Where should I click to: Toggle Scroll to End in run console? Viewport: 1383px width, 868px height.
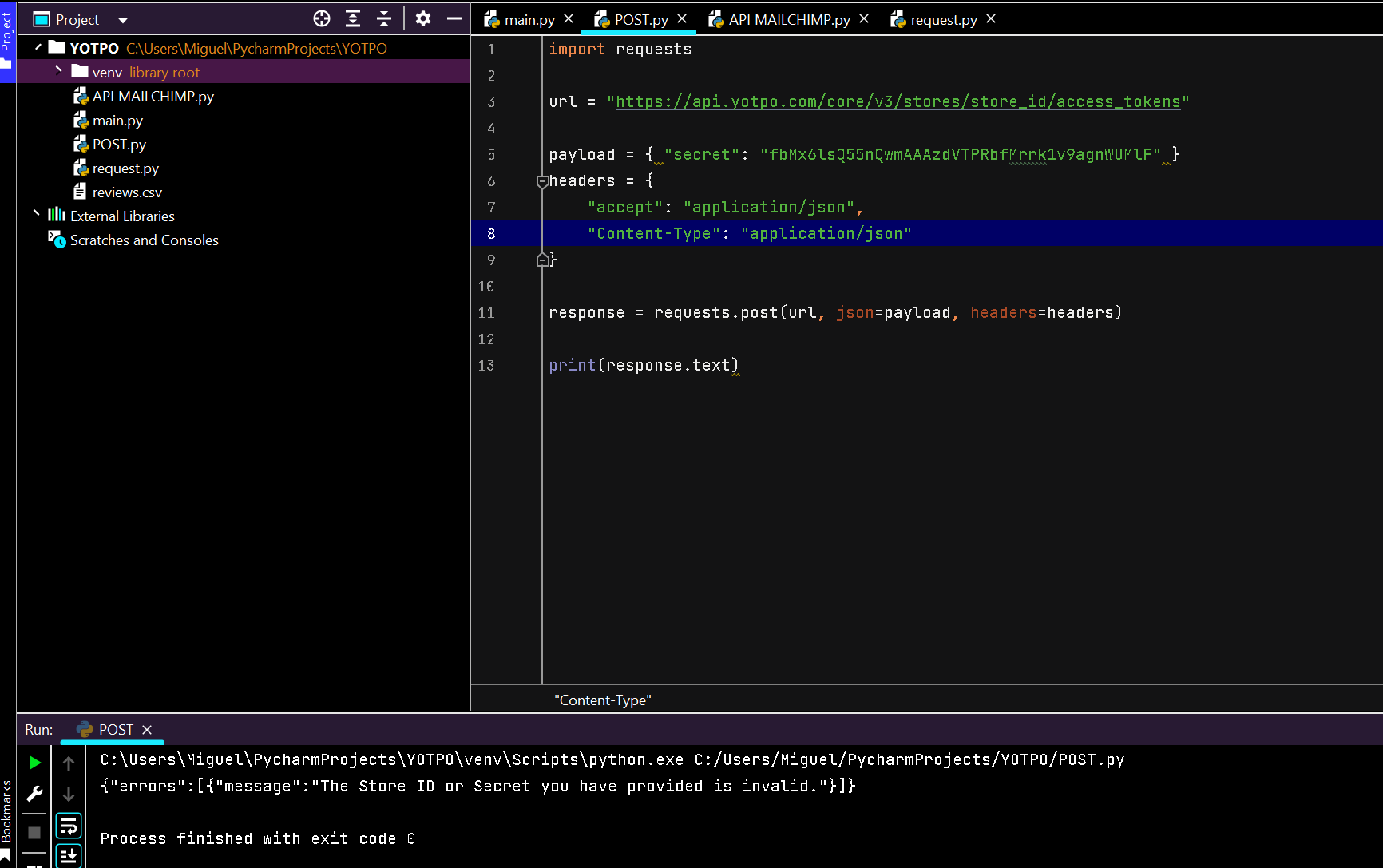click(69, 856)
